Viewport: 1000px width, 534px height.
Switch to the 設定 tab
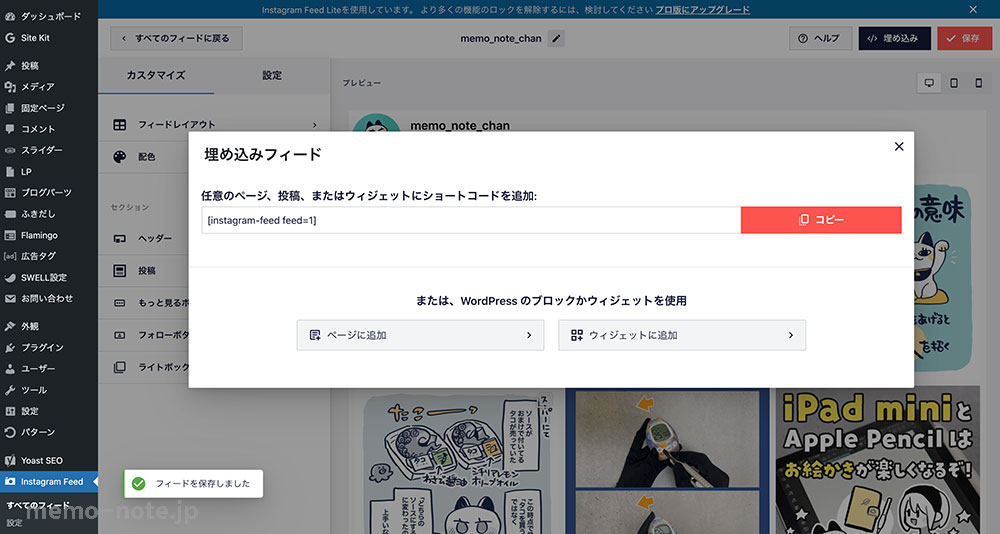coord(272,75)
